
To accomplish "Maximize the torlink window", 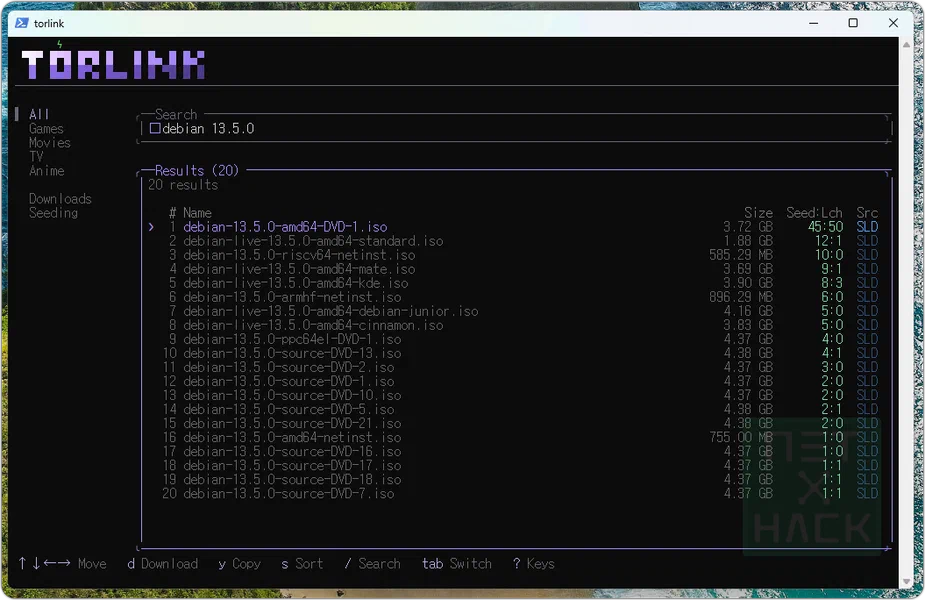I will [853, 23].
